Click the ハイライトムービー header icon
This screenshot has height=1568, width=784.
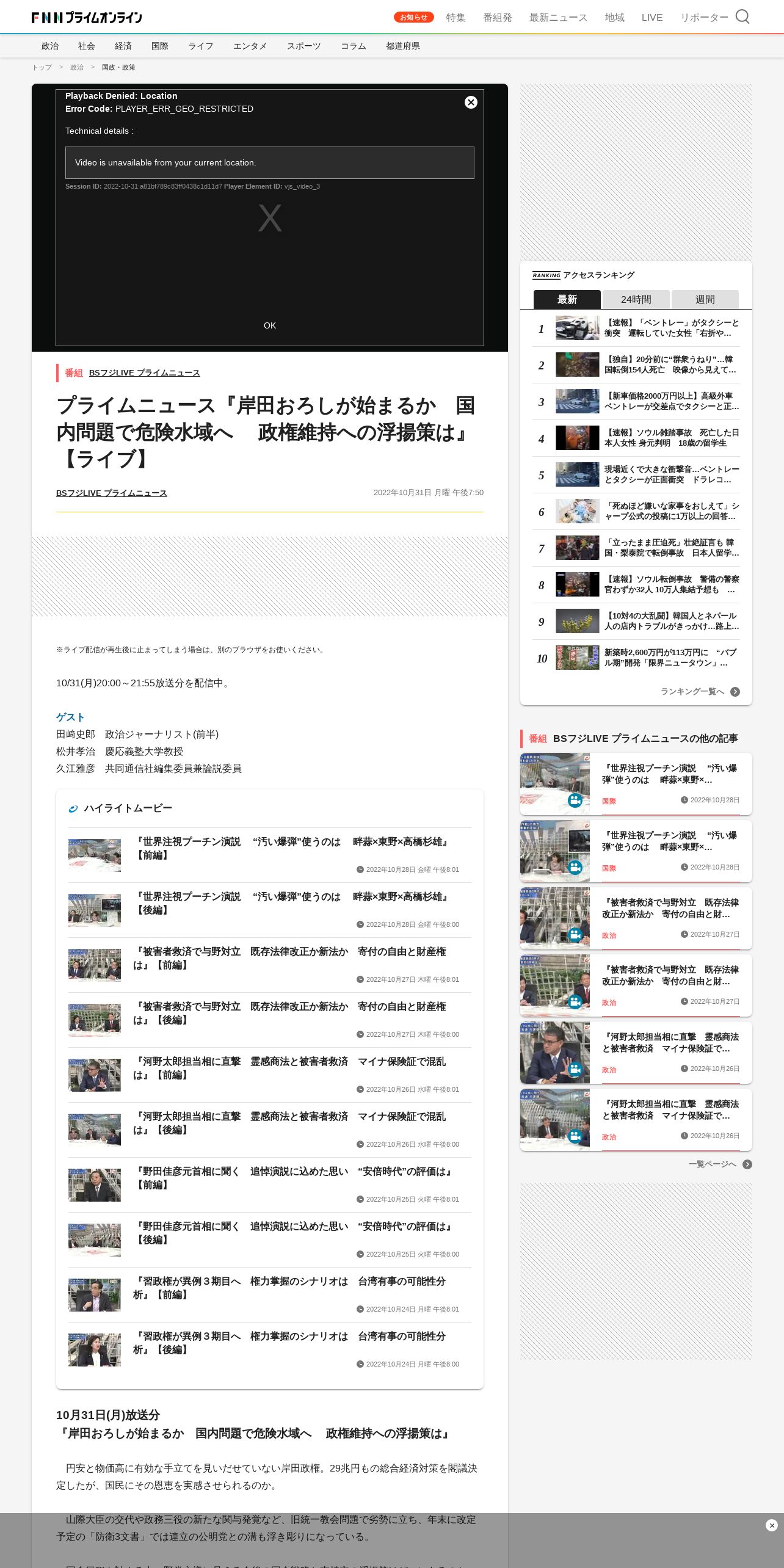click(x=73, y=808)
